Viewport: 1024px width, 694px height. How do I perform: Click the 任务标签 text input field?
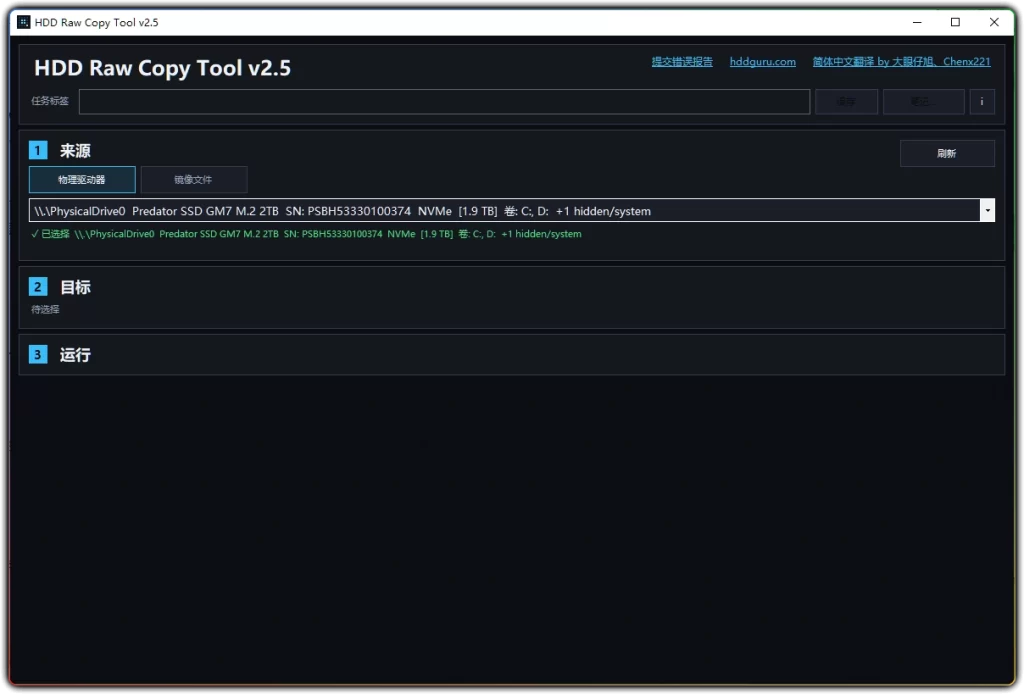pos(444,102)
